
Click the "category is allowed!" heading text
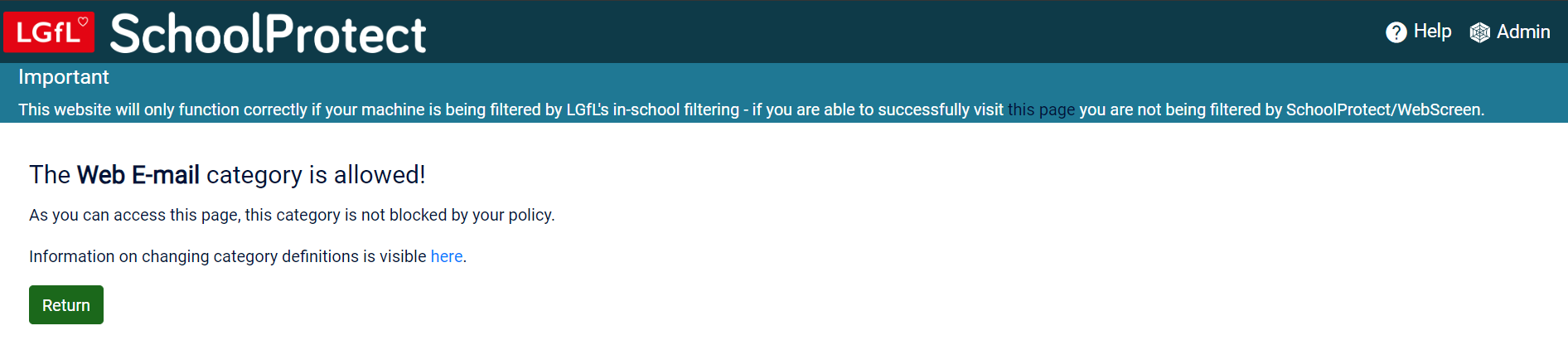(316, 175)
